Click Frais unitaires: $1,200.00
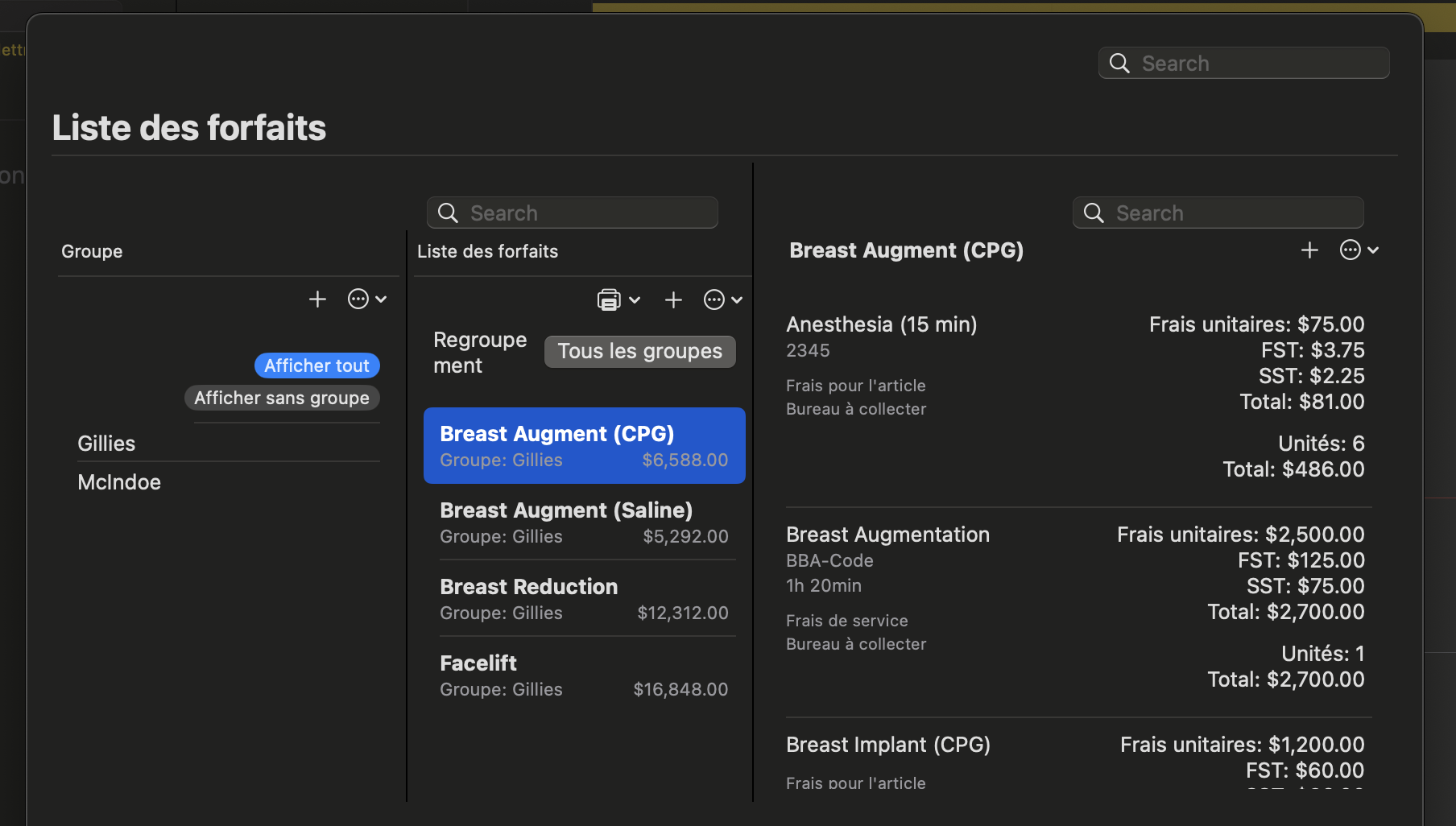 click(x=1242, y=745)
